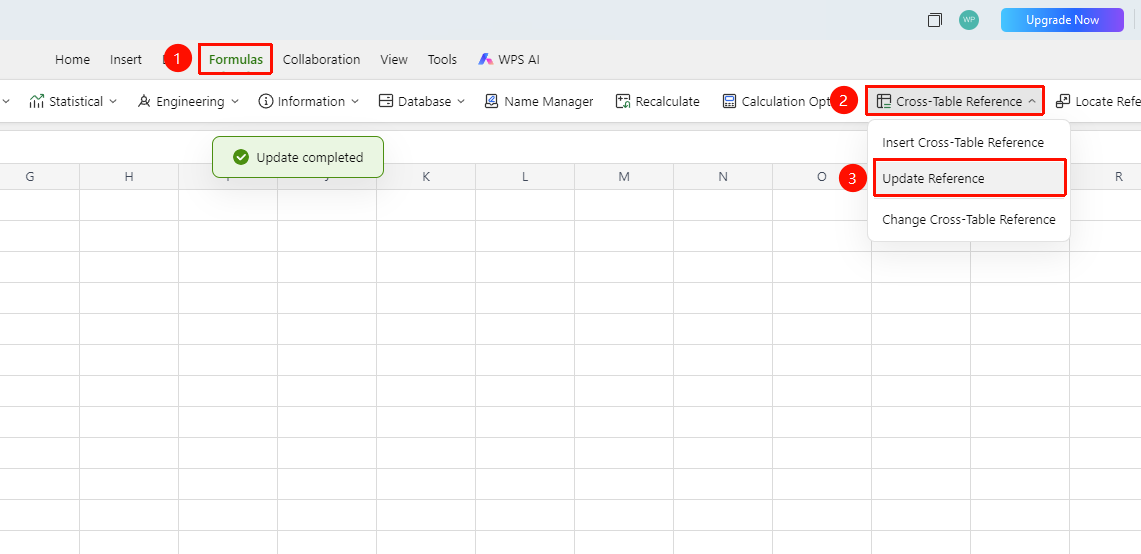Click the Update completed notification
The height and width of the screenshot is (554, 1141).
tap(298, 157)
